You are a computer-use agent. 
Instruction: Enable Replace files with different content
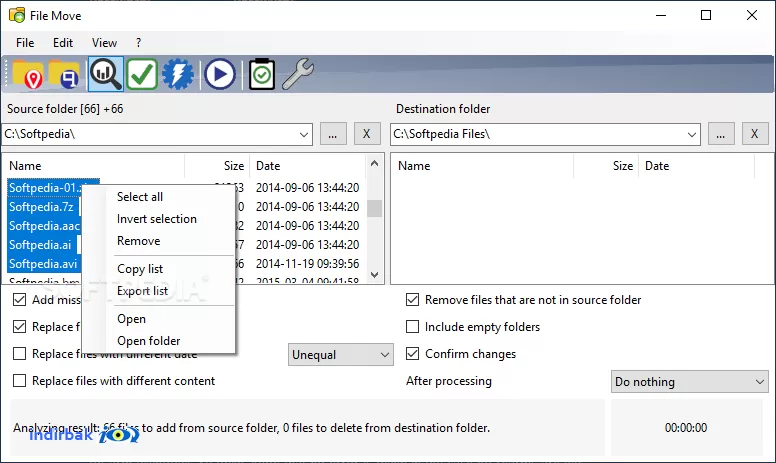pos(19,381)
